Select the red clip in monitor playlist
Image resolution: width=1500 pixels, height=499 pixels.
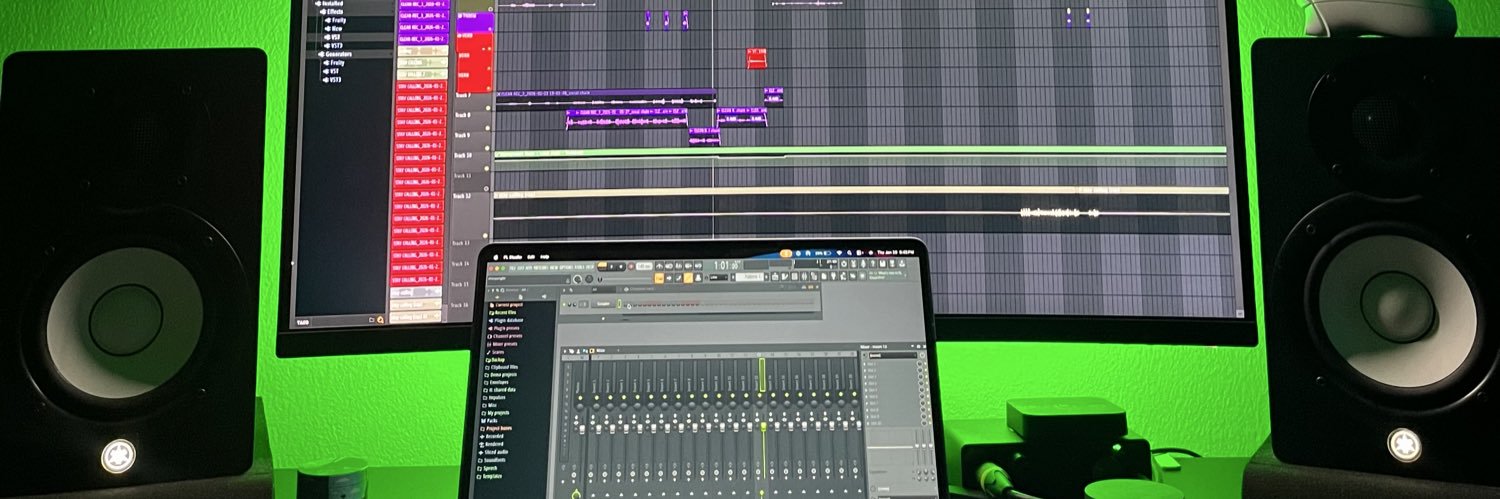(x=757, y=60)
